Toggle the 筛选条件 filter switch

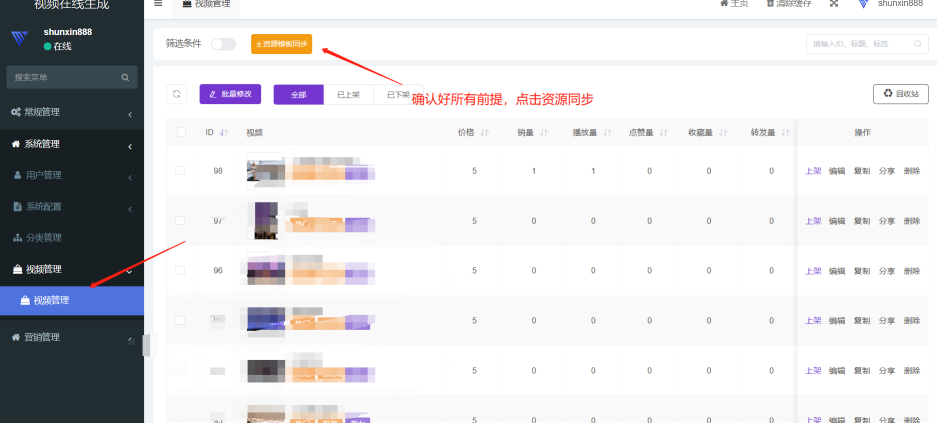(x=223, y=44)
